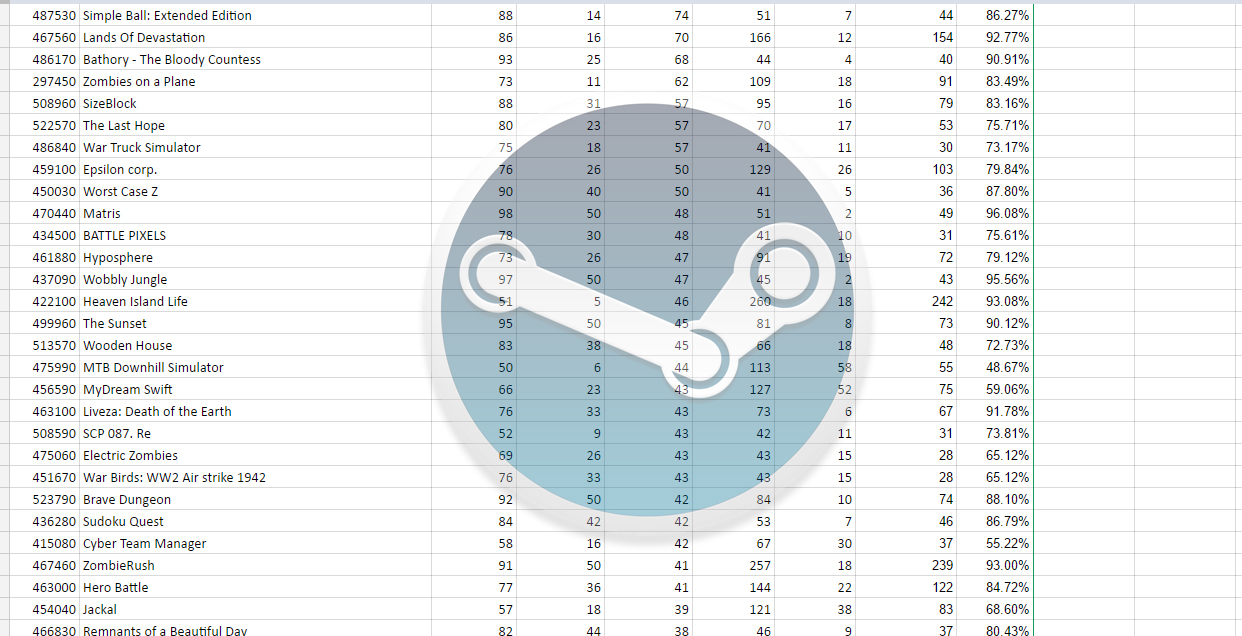Click 'The Last Hope' cell
The height and width of the screenshot is (636, 1242).
[x=256, y=126]
